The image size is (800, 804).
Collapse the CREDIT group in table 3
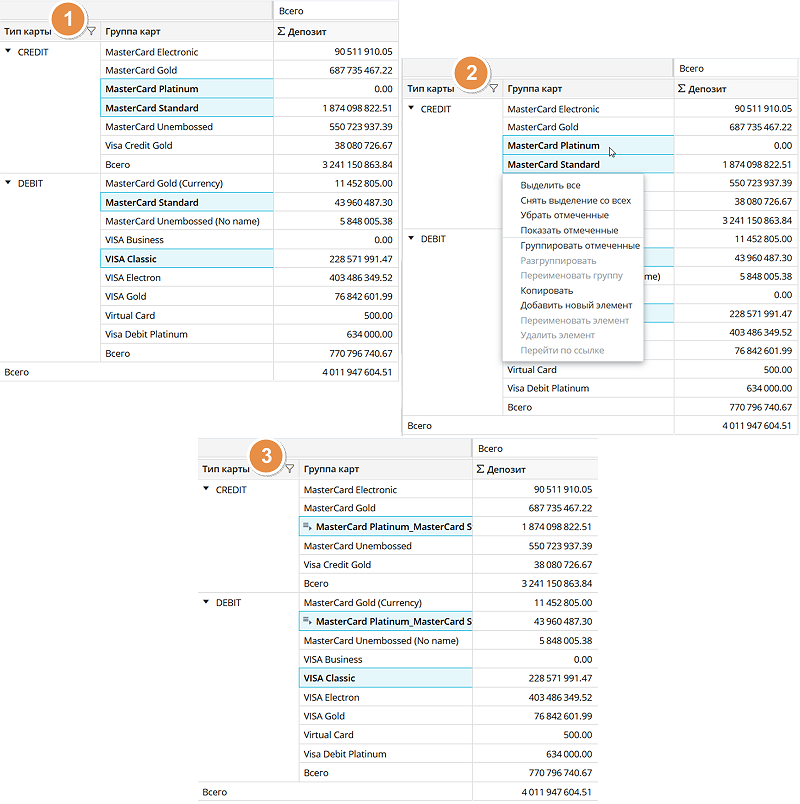pos(206,490)
